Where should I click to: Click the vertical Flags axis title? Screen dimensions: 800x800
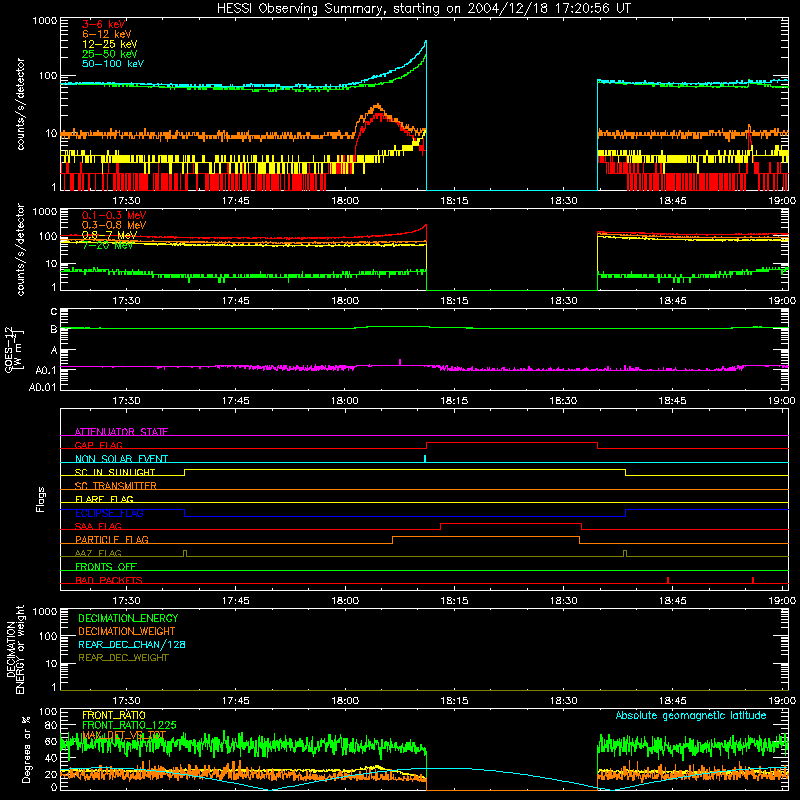click(40, 499)
